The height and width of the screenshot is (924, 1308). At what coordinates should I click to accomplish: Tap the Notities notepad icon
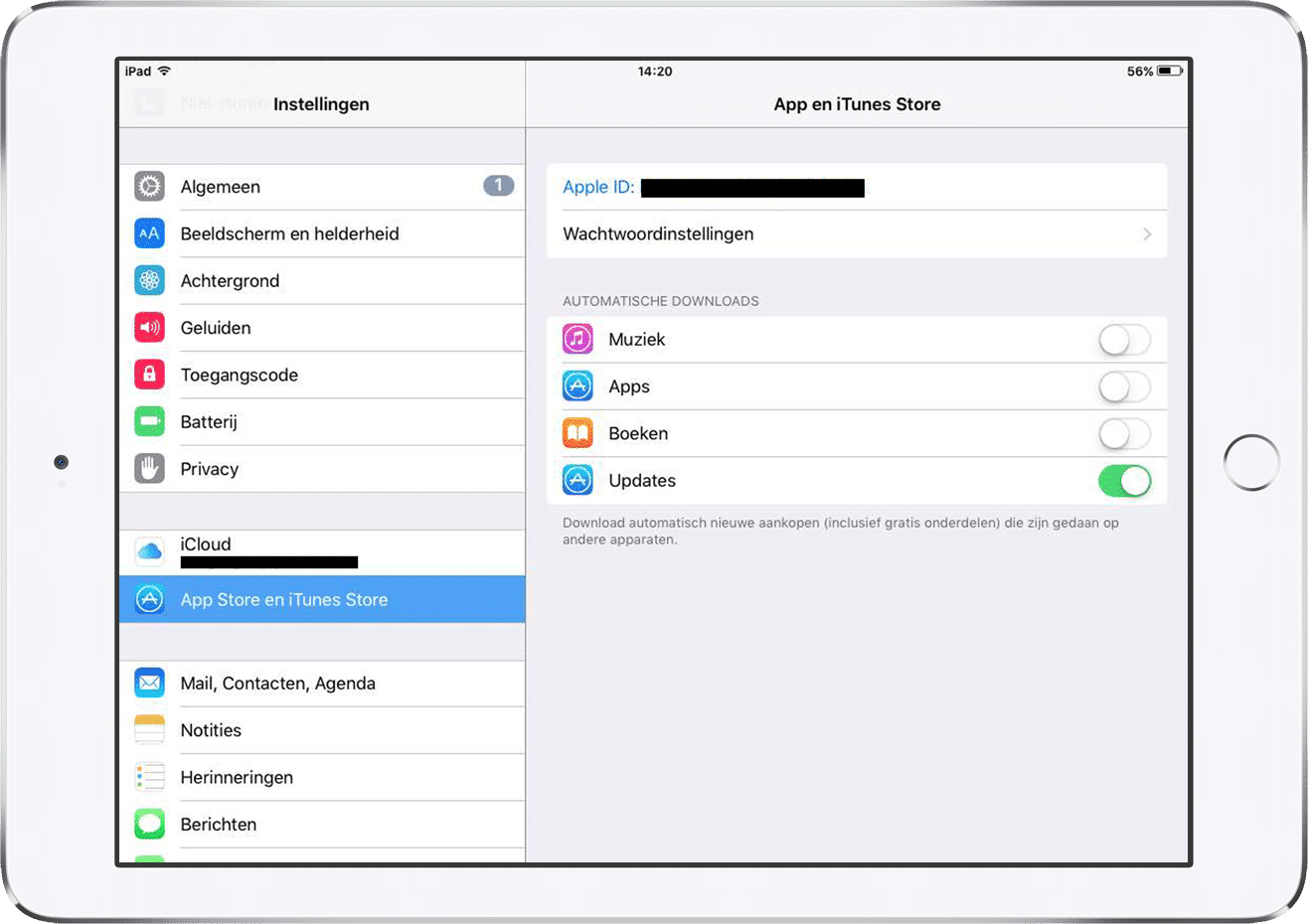tap(149, 730)
